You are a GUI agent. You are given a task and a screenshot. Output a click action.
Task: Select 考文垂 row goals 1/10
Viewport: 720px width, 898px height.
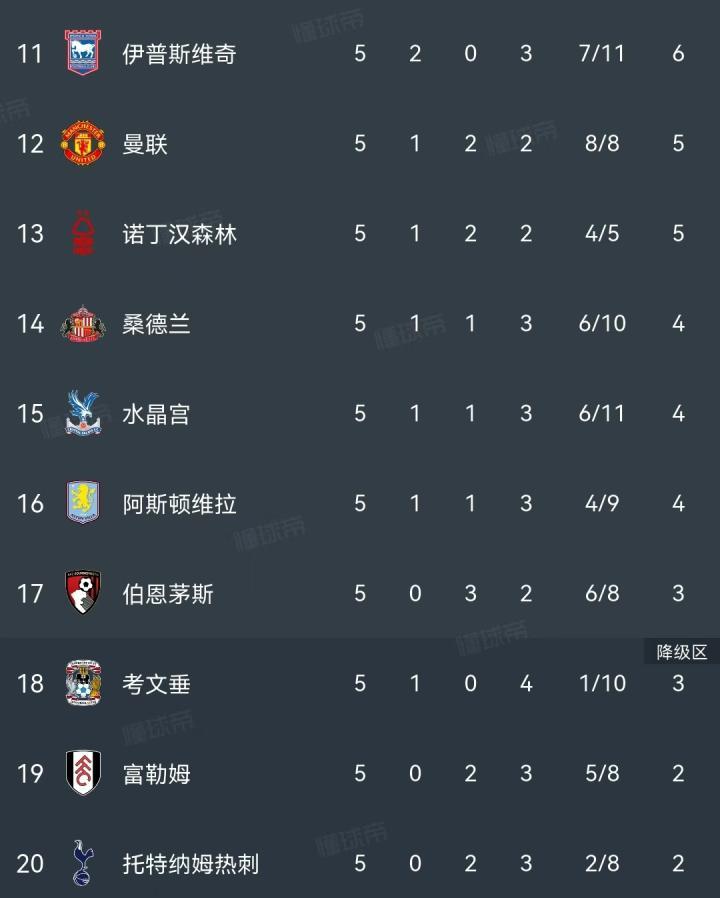tap(602, 683)
